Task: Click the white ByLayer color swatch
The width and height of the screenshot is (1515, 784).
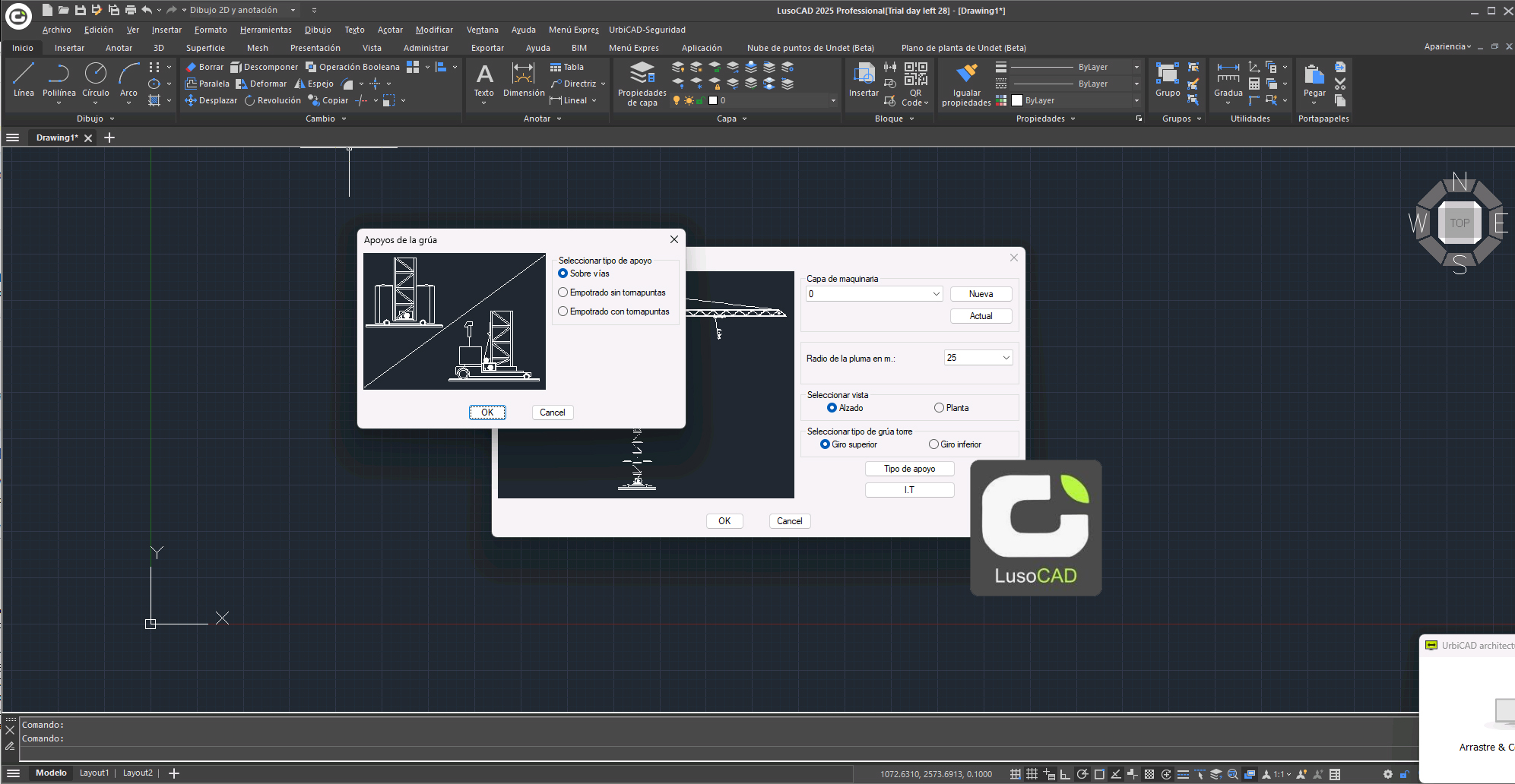Action: pyautogui.click(x=1017, y=100)
